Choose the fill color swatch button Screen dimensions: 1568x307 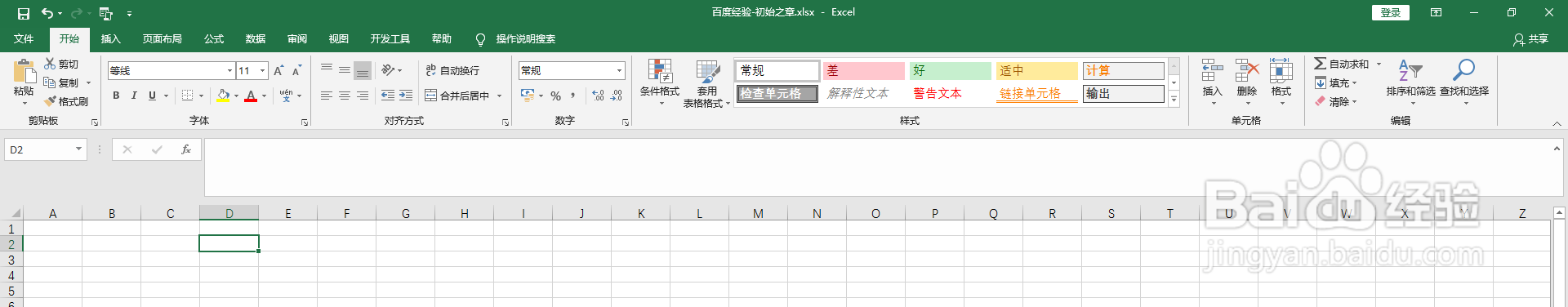point(223,96)
